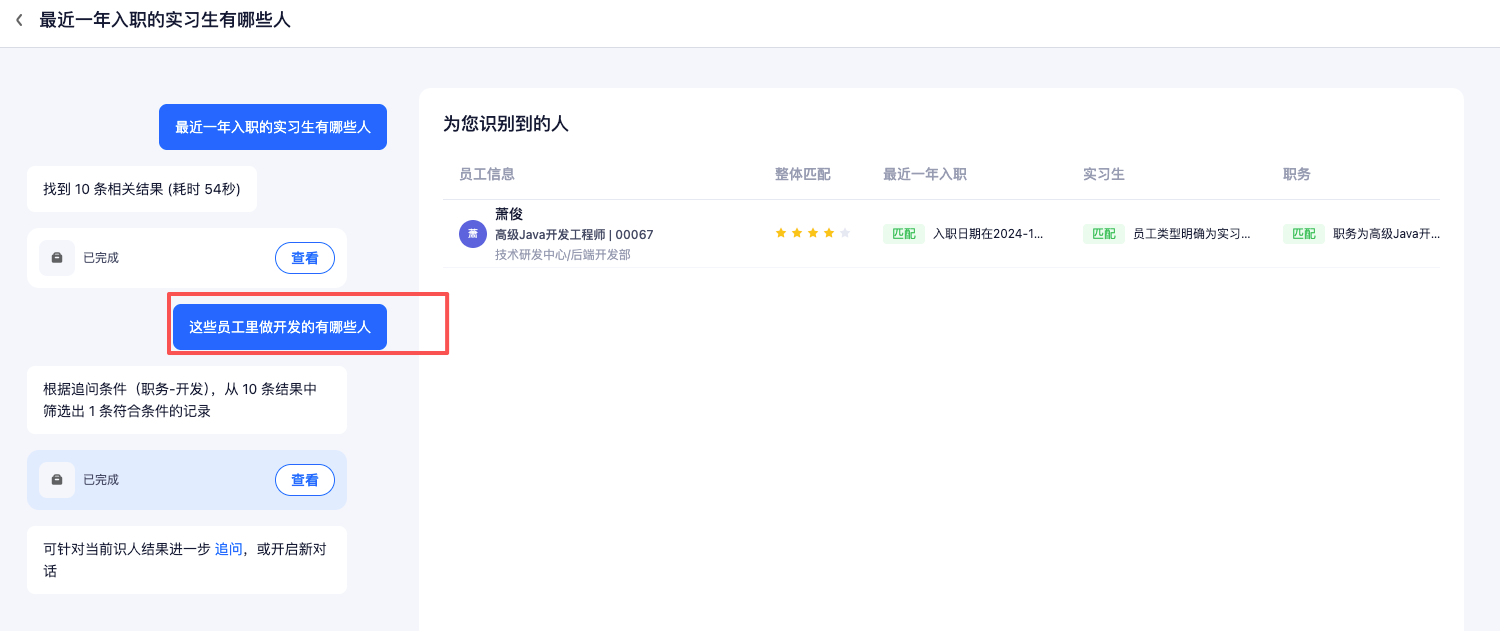Expand the truncated 职务为高级Java开 cell text
This screenshot has width=1500, height=631.
1386,234
